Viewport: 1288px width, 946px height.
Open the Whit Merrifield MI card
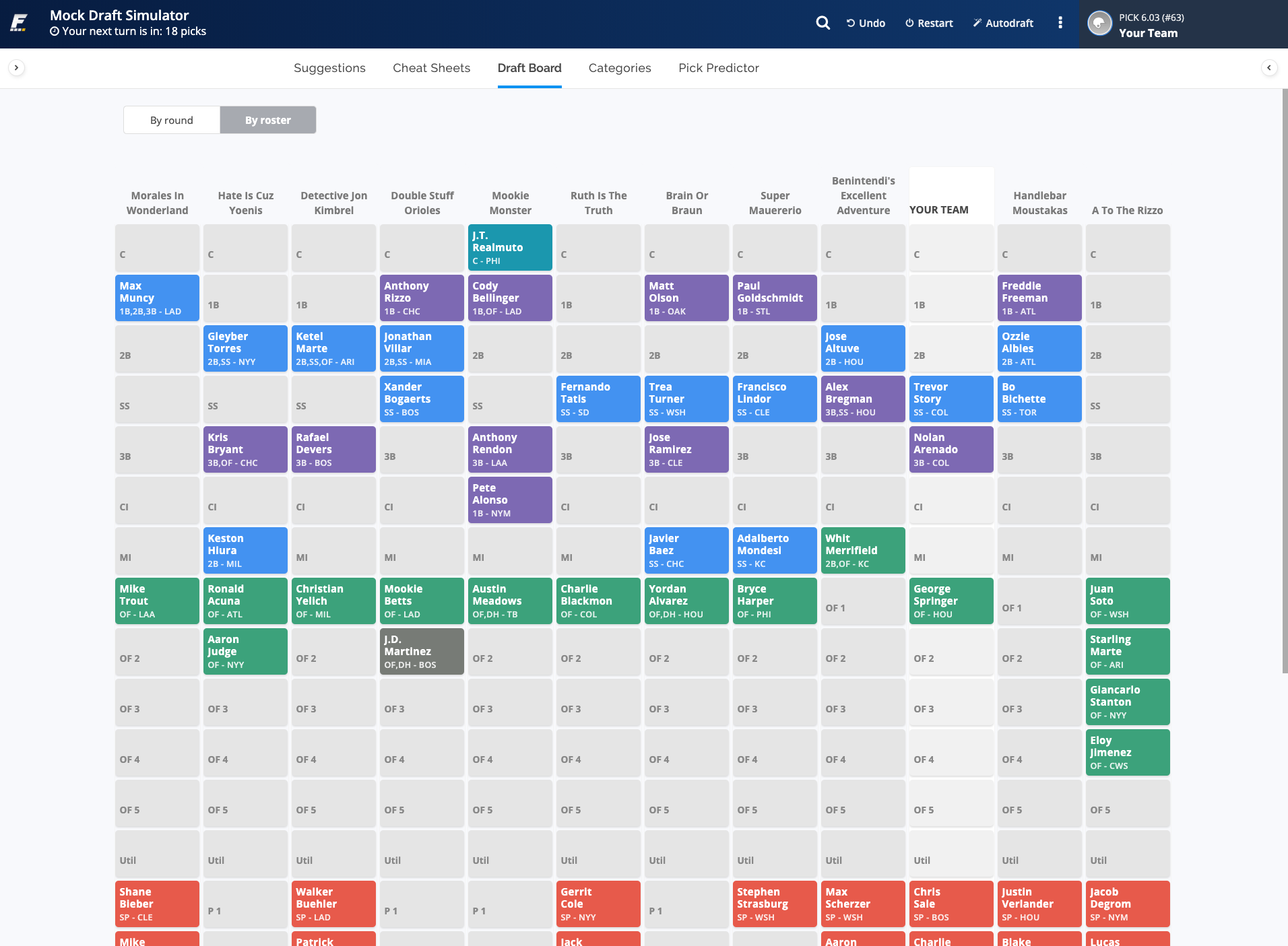864,550
